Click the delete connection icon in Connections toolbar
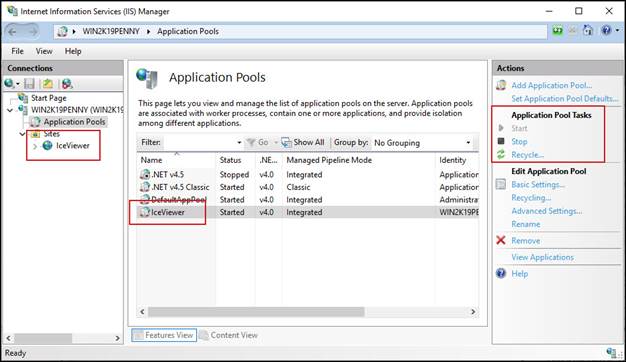This screenshot has width=626, height=362. click(67, 83)
